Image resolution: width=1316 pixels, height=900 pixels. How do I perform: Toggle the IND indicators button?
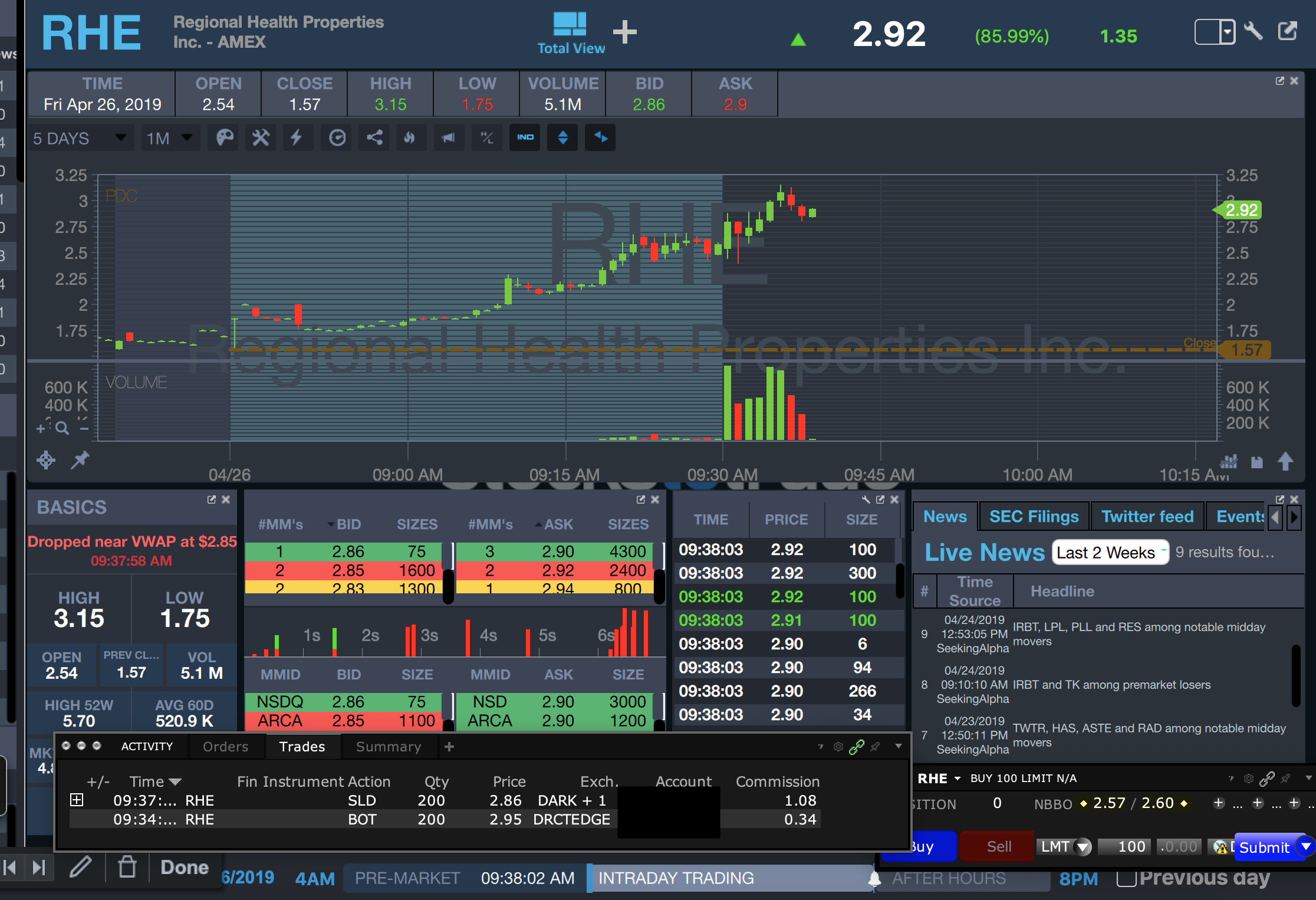pos(525,138)
